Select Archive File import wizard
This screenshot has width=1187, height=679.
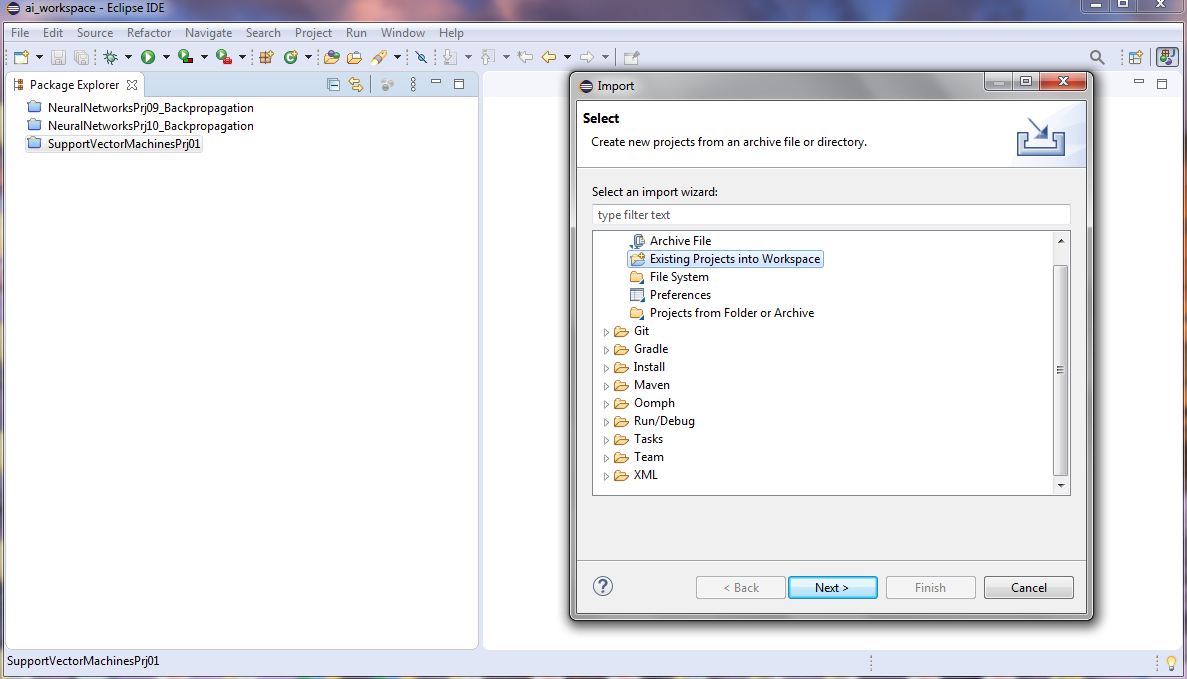point(680,241)
